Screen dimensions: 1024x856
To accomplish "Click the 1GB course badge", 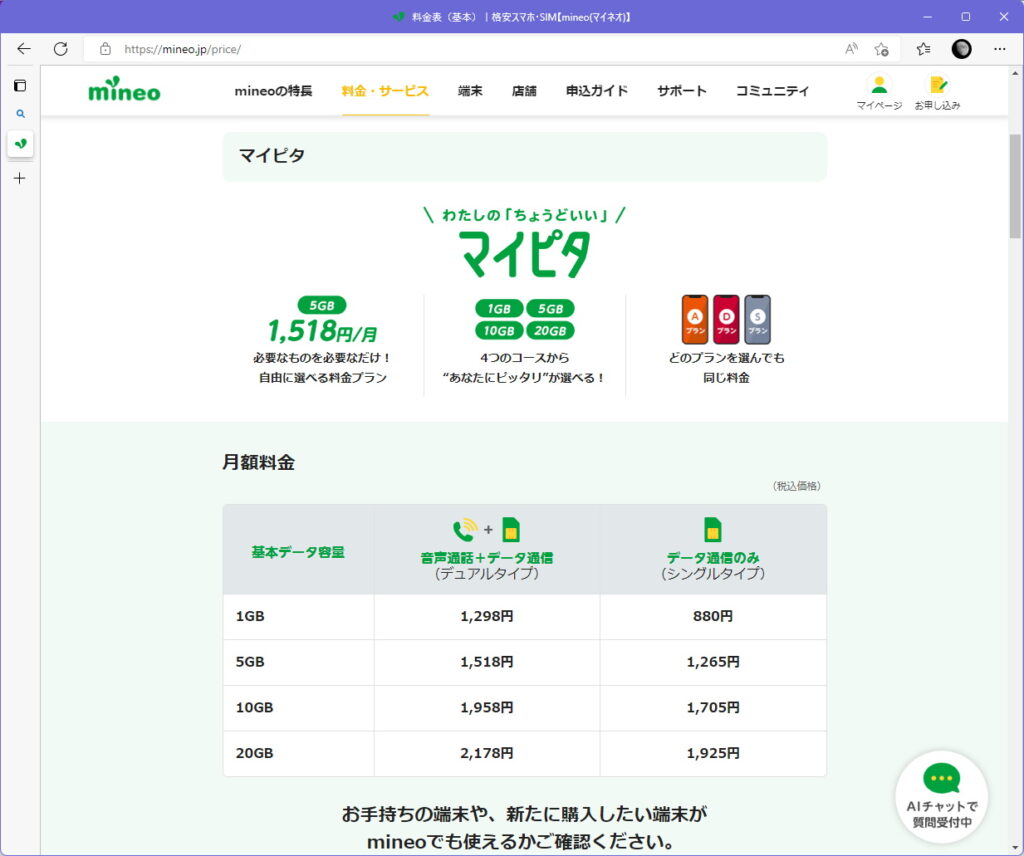I will (x=499, y=309).
